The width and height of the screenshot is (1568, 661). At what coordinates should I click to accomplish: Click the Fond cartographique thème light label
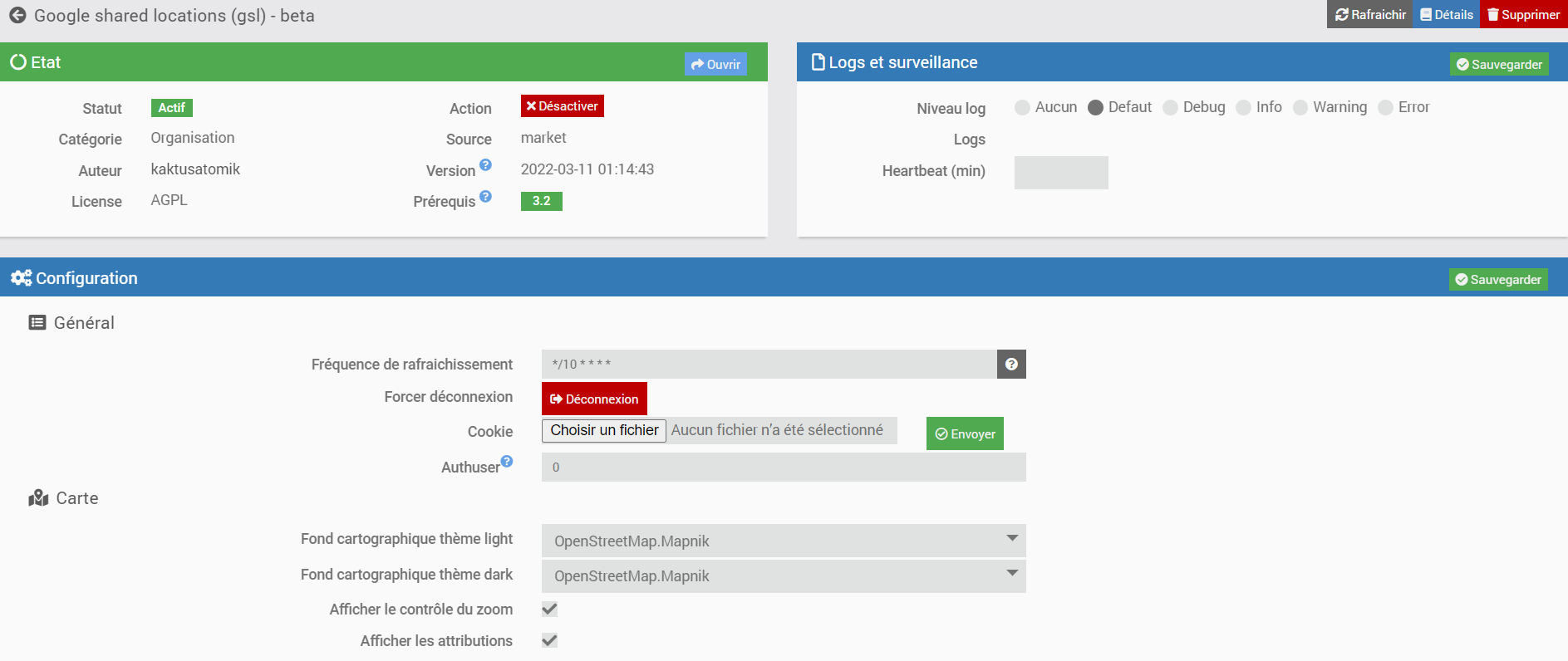click(x=407, y=539)
